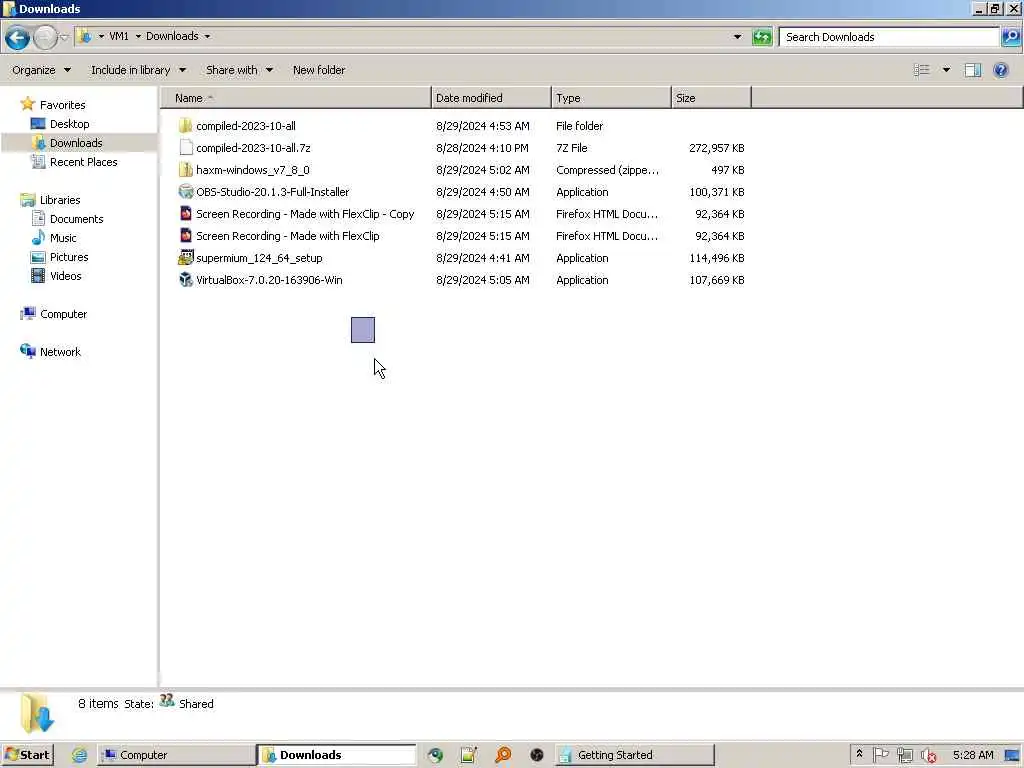Sort files by Size column
The image size is (1024, 768).
coord(711,98)
